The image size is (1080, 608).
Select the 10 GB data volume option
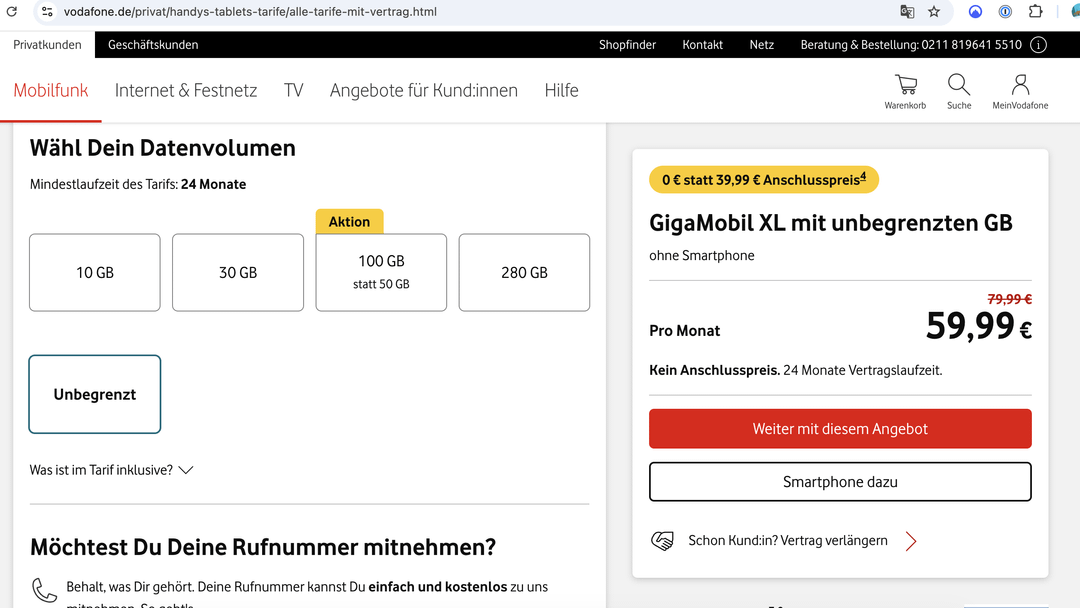[x=95, y=272]
